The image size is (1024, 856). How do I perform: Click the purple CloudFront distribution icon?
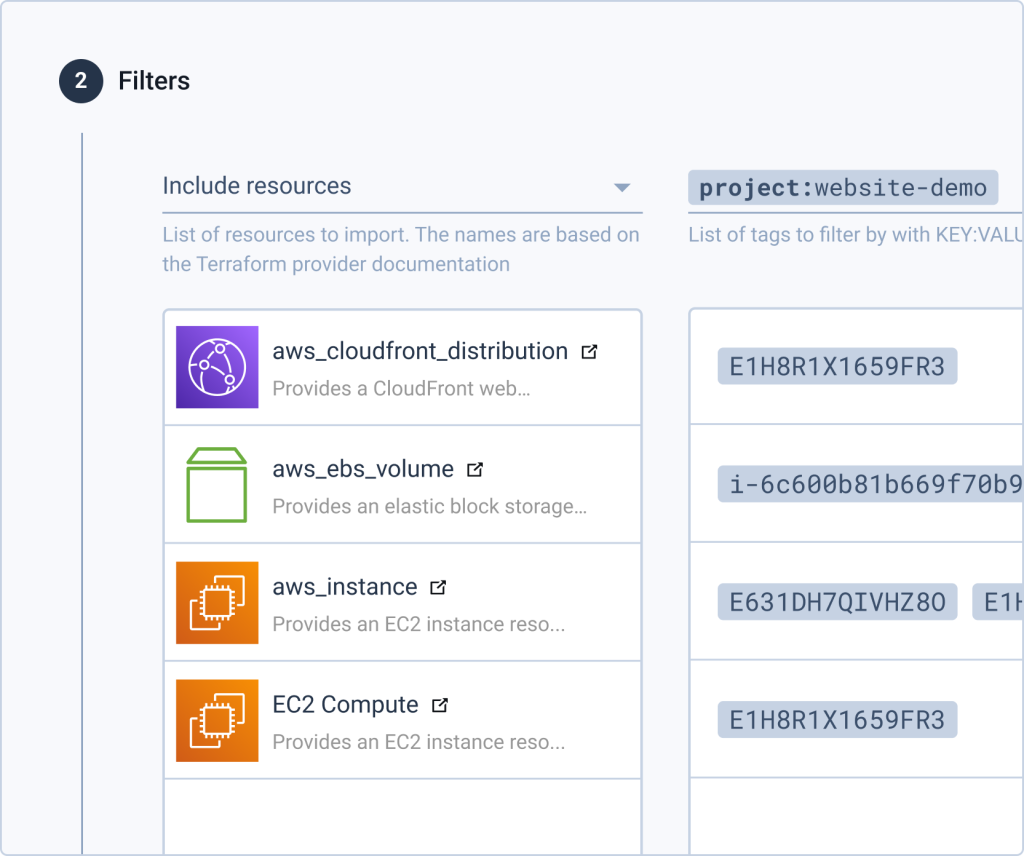pos(217,367)
